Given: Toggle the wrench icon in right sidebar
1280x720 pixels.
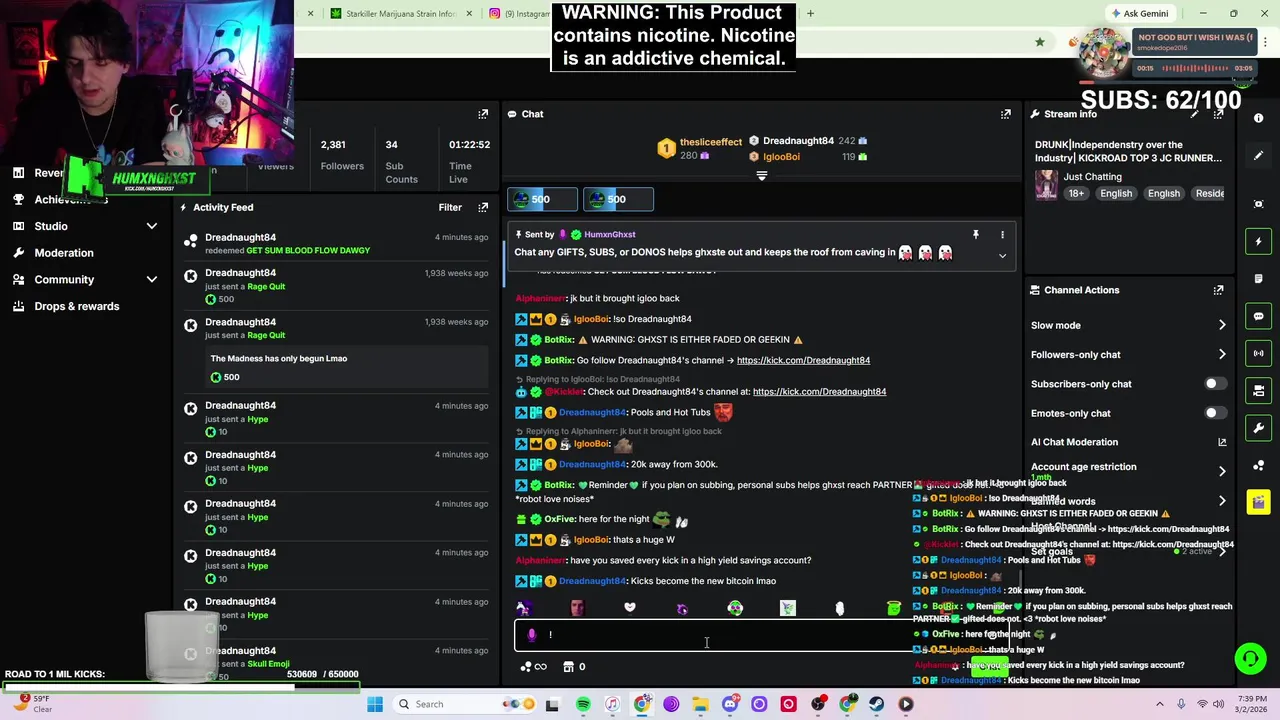Looking at the screenshot, I should pyautogui.click(x=1258, y=428).
